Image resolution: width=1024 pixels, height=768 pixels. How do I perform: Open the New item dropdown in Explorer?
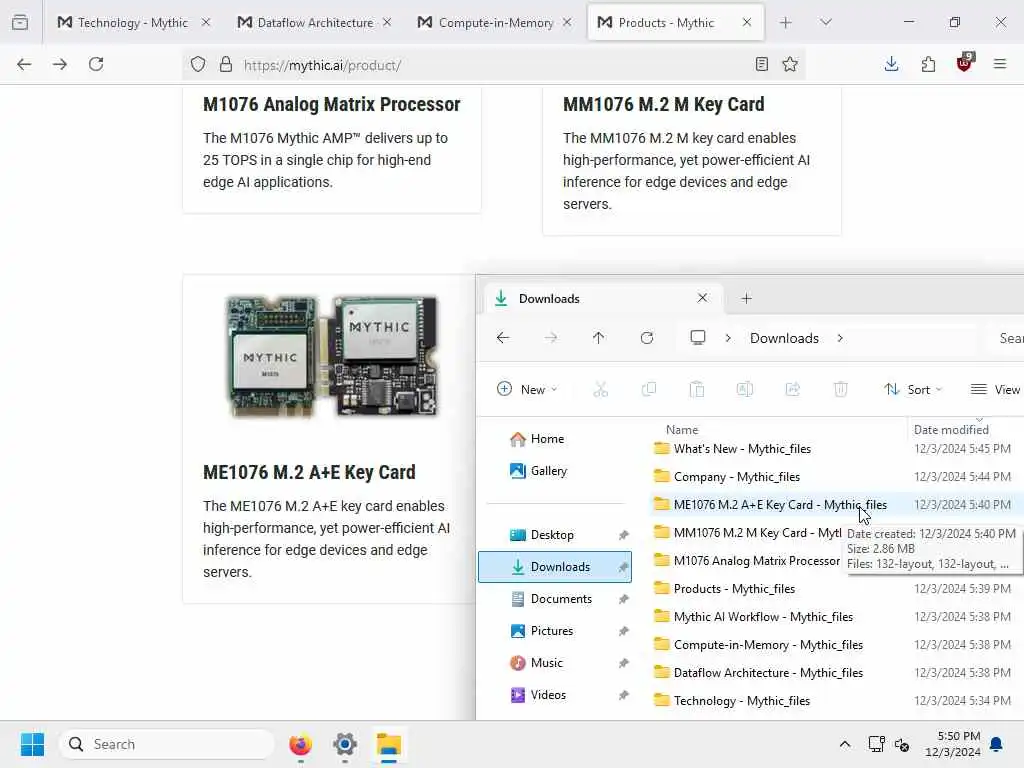pyautogui.click(x=527, y=390)
